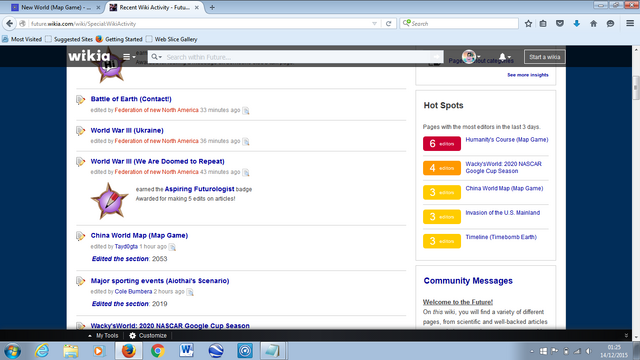The image size is (640, 360).
Task: View diff icon for China World Map edit
Action: point(172,247)
